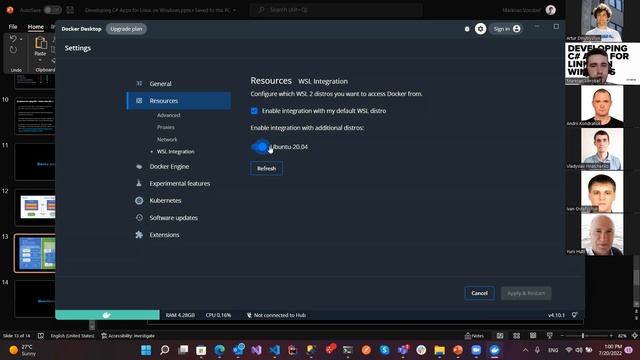Select WSL Integration sub-item
The height and width of the screenshot is (360, 640).
click(x=176, y=151)
